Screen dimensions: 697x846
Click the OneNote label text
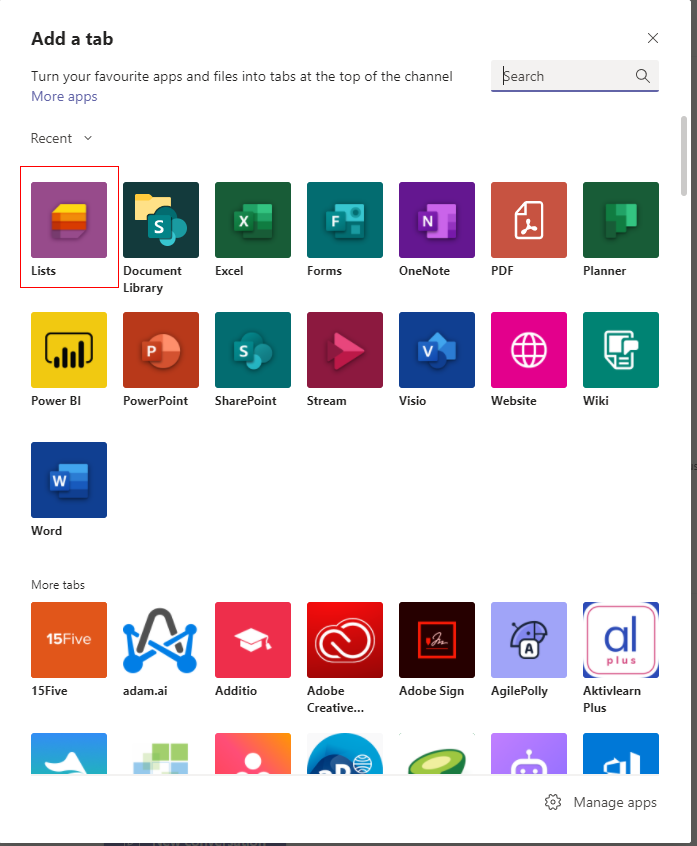[424, 271]
